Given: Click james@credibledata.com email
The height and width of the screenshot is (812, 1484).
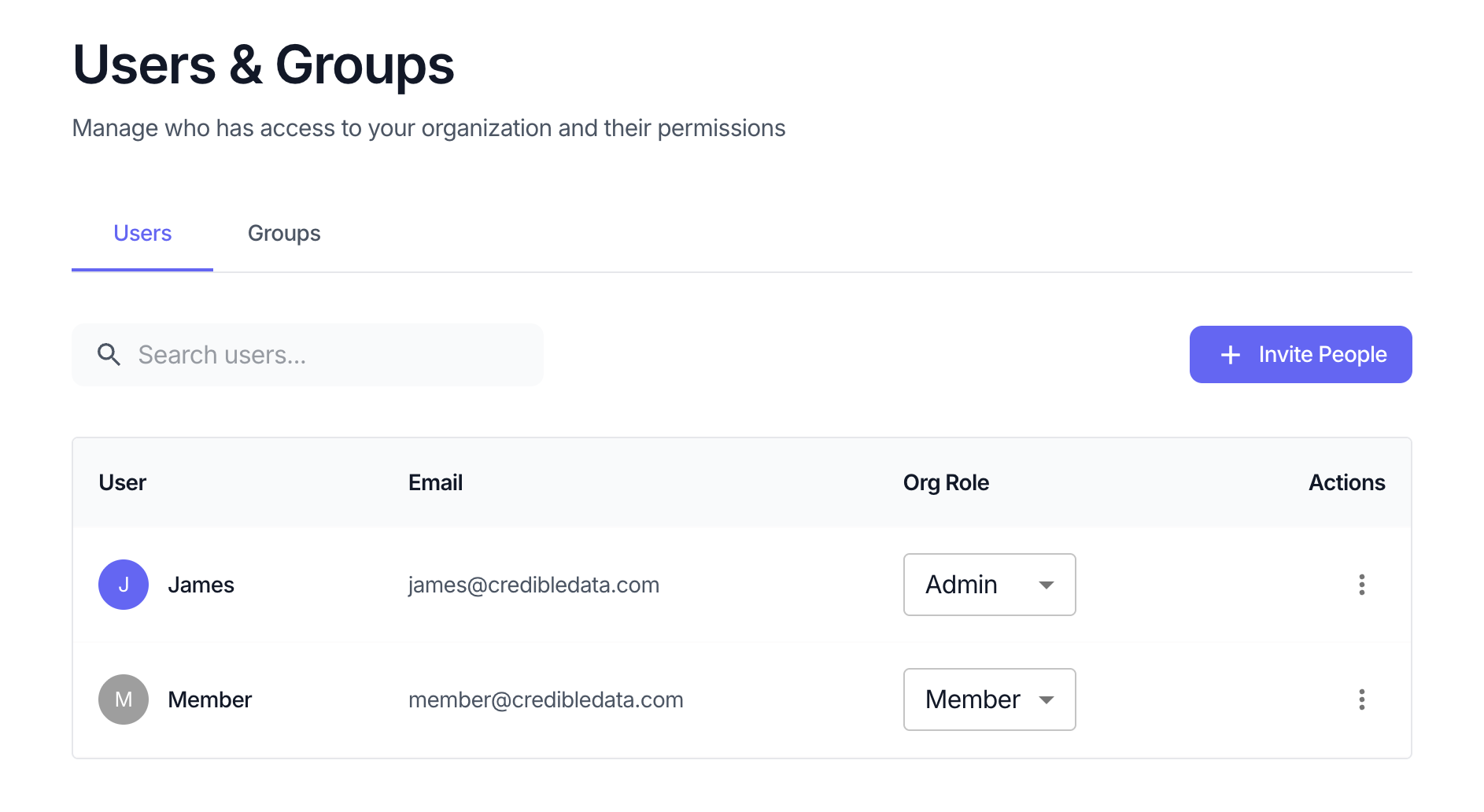Looking at the screenshot, I should coord(533,585).
